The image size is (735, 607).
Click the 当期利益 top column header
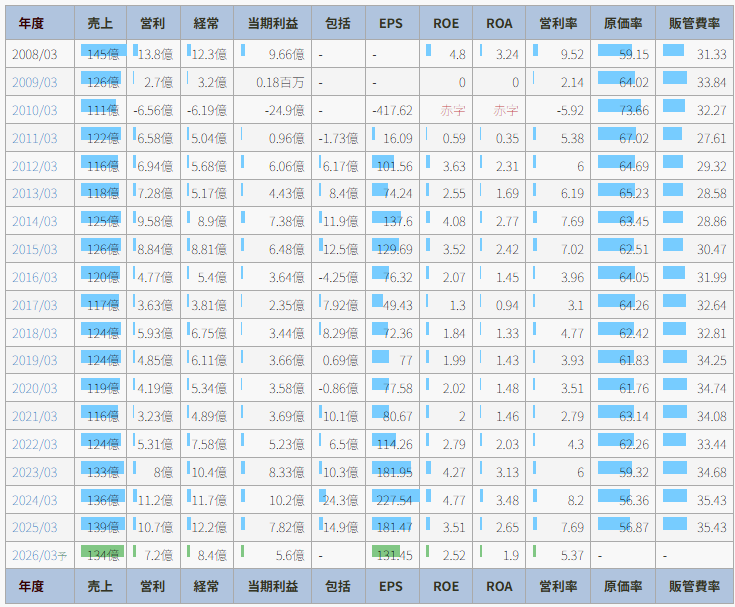(272, 23)
